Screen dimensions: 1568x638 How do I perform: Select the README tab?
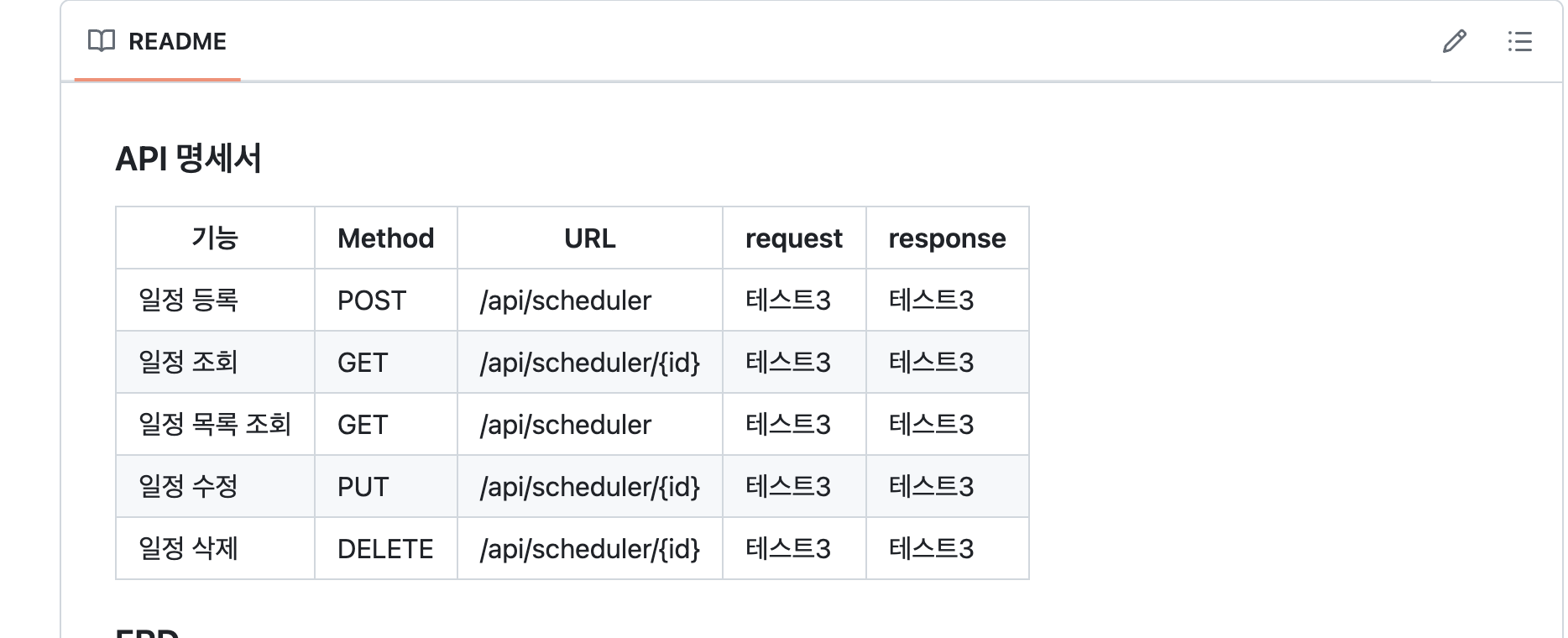coord(158,41)
